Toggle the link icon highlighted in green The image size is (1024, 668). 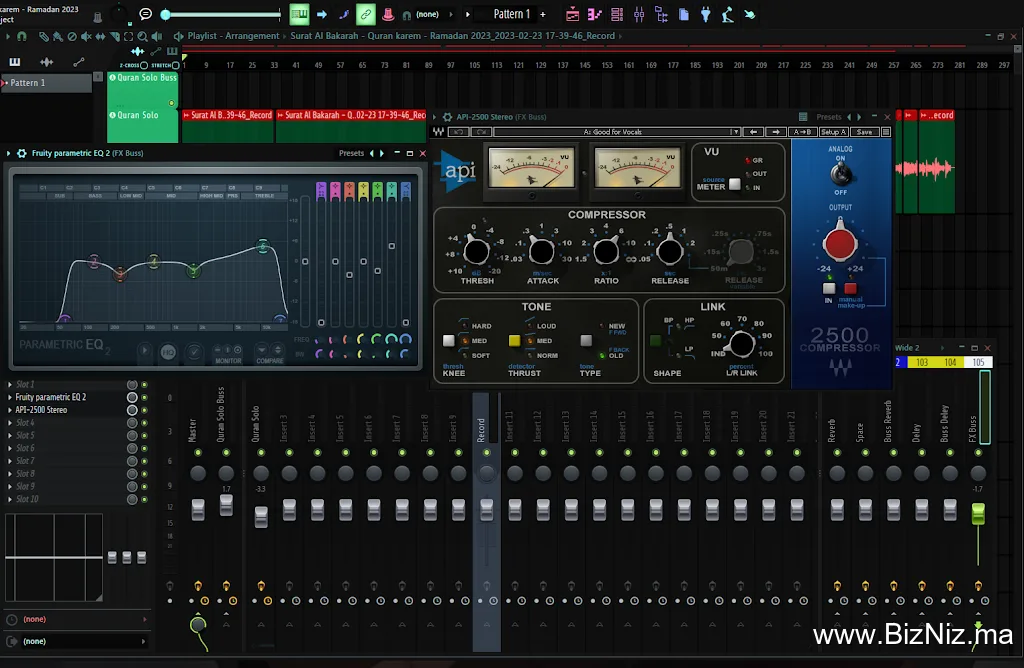click(x=365, y=14)
